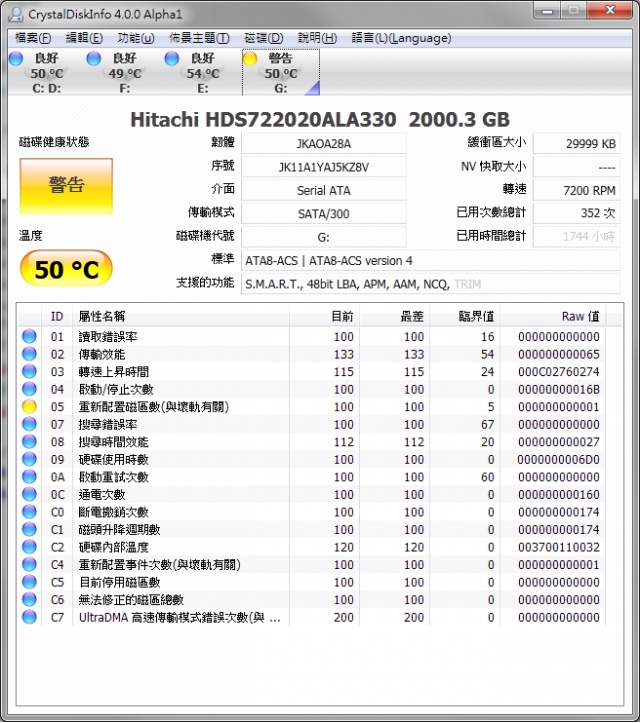The height and width of the screenshot is (723, 640).
Task: Click the 352 次 power-on count field
Action: point(576,213)
